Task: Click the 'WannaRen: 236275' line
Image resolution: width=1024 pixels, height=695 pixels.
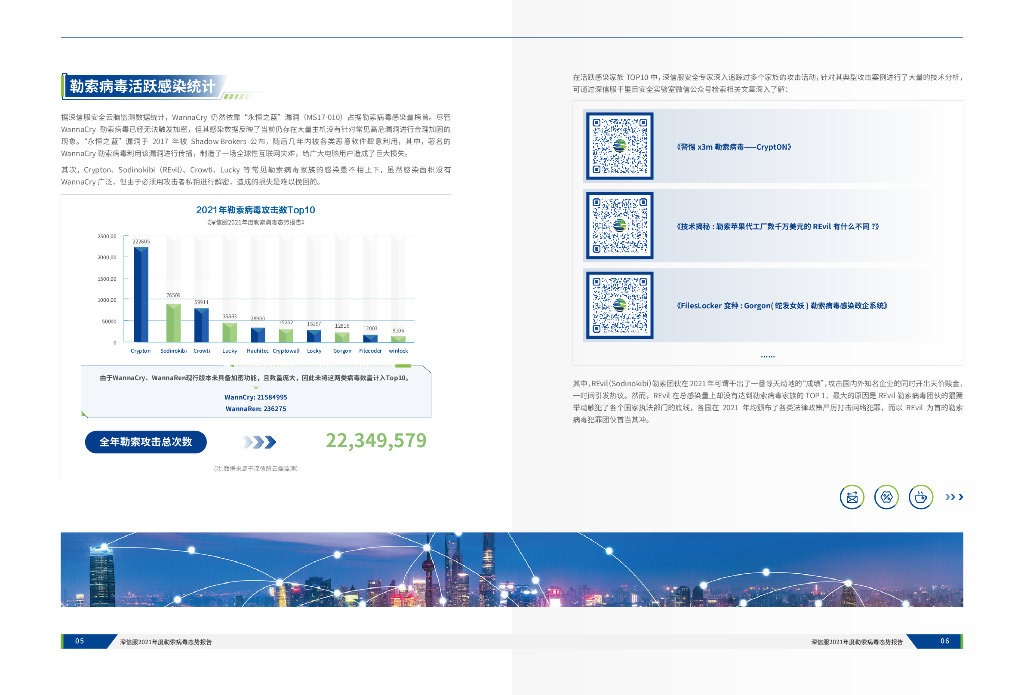Action: (x=255, y=409)
